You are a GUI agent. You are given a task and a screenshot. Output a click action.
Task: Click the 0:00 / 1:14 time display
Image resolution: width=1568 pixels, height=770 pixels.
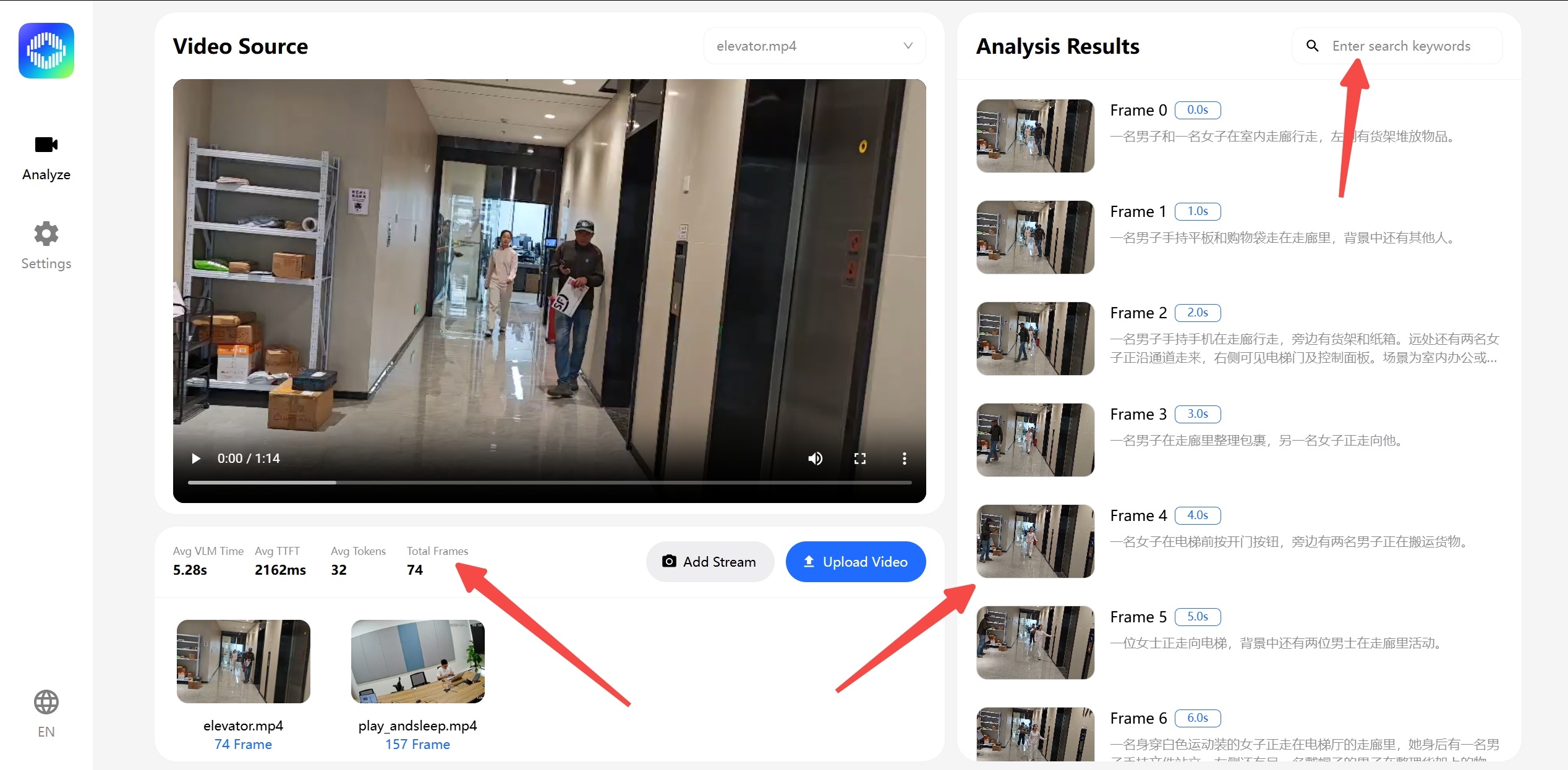(249, 459)
